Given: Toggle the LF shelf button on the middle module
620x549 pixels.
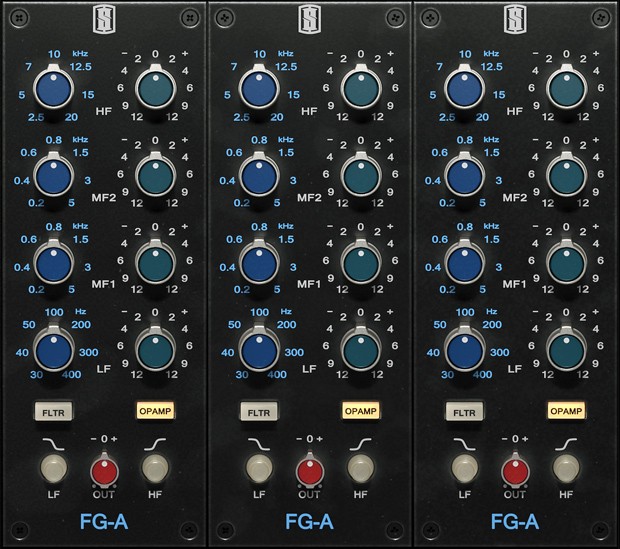Looking at the screenshot, I should coord(259,468).
